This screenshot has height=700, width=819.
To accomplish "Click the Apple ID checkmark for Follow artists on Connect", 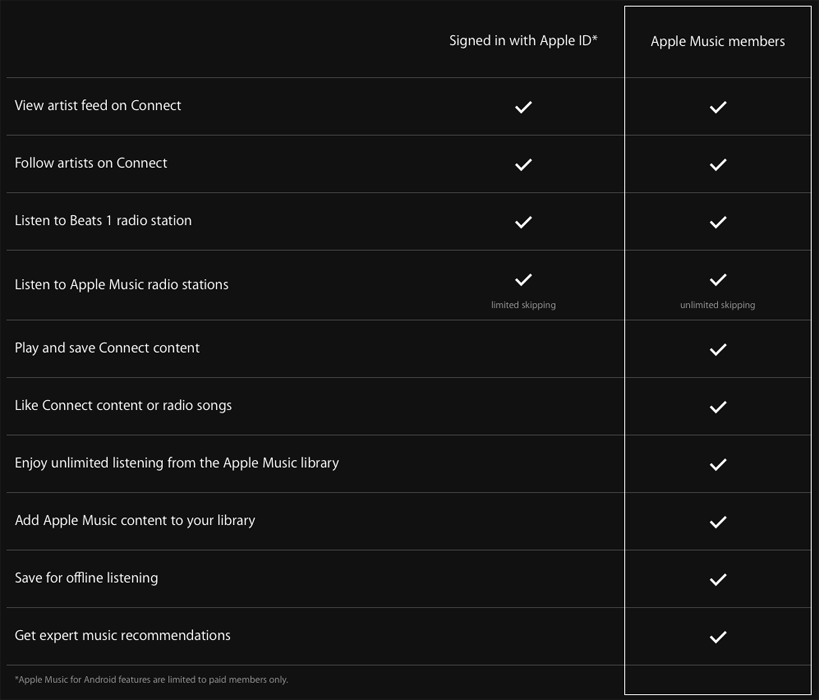I will pyautogui.click(x=523, y=164).
